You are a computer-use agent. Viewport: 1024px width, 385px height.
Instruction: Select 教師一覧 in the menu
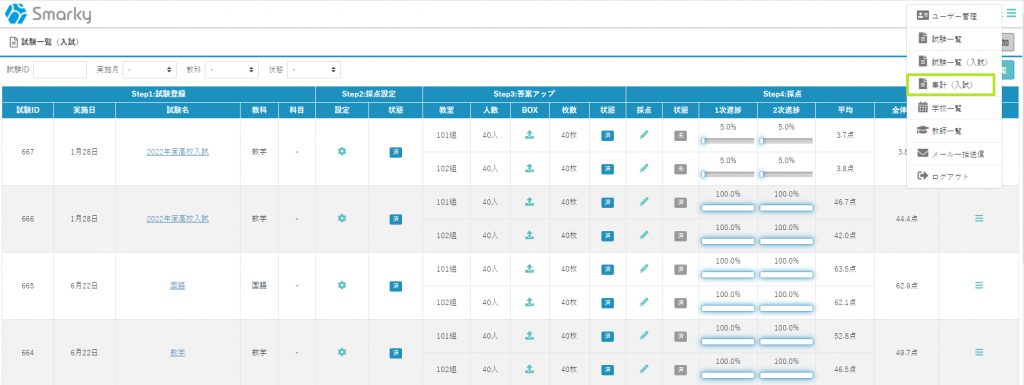[x=953, y=131]
